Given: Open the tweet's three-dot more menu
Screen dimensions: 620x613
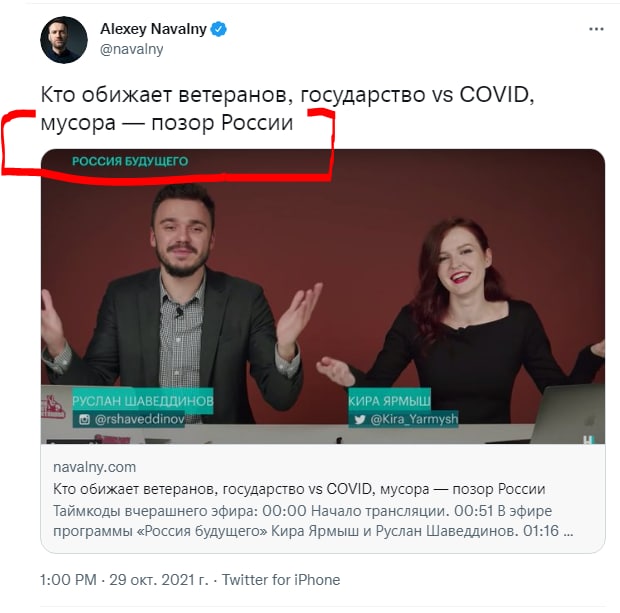Looking at the screenshot, I should click(x=596, y=29).
